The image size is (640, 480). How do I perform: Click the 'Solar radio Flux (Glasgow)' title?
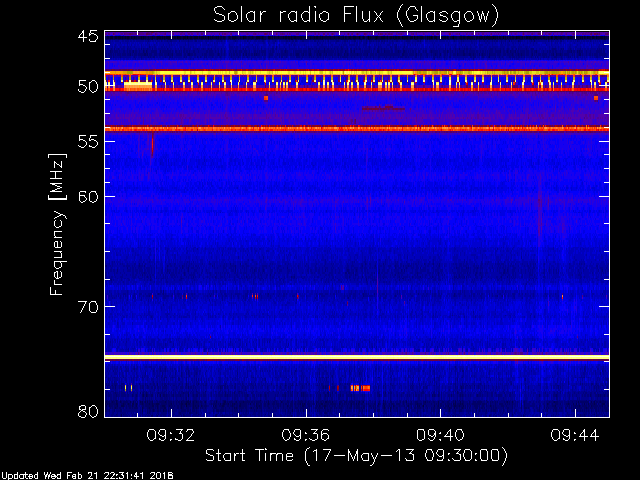point(356,16)
